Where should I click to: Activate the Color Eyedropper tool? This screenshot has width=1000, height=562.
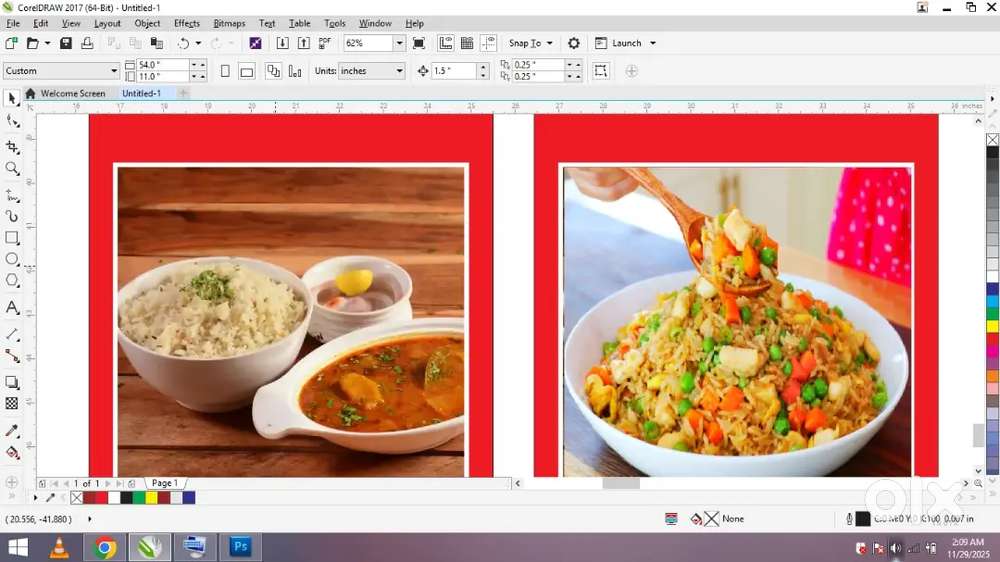click(12, 431)
